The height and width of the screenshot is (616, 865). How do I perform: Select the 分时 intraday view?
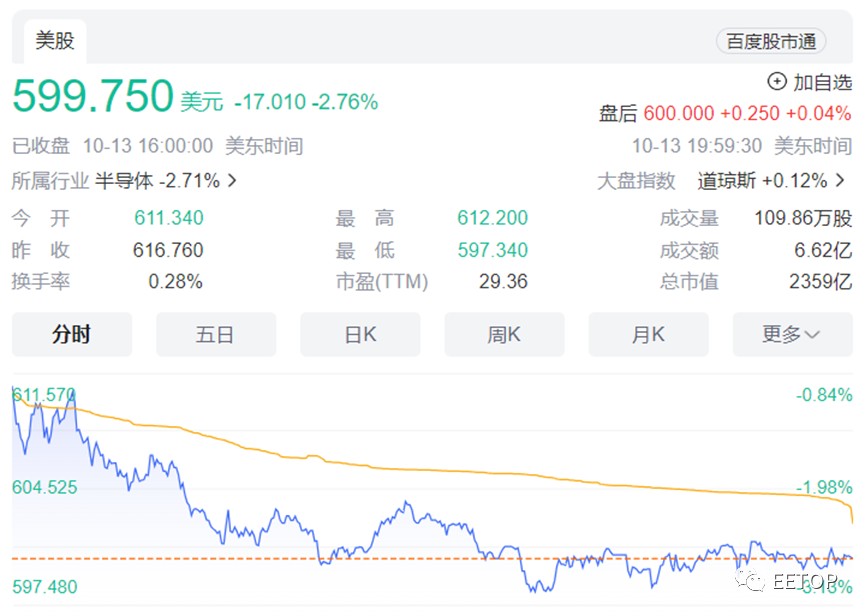pyautogui.click(x=70, y=335)
